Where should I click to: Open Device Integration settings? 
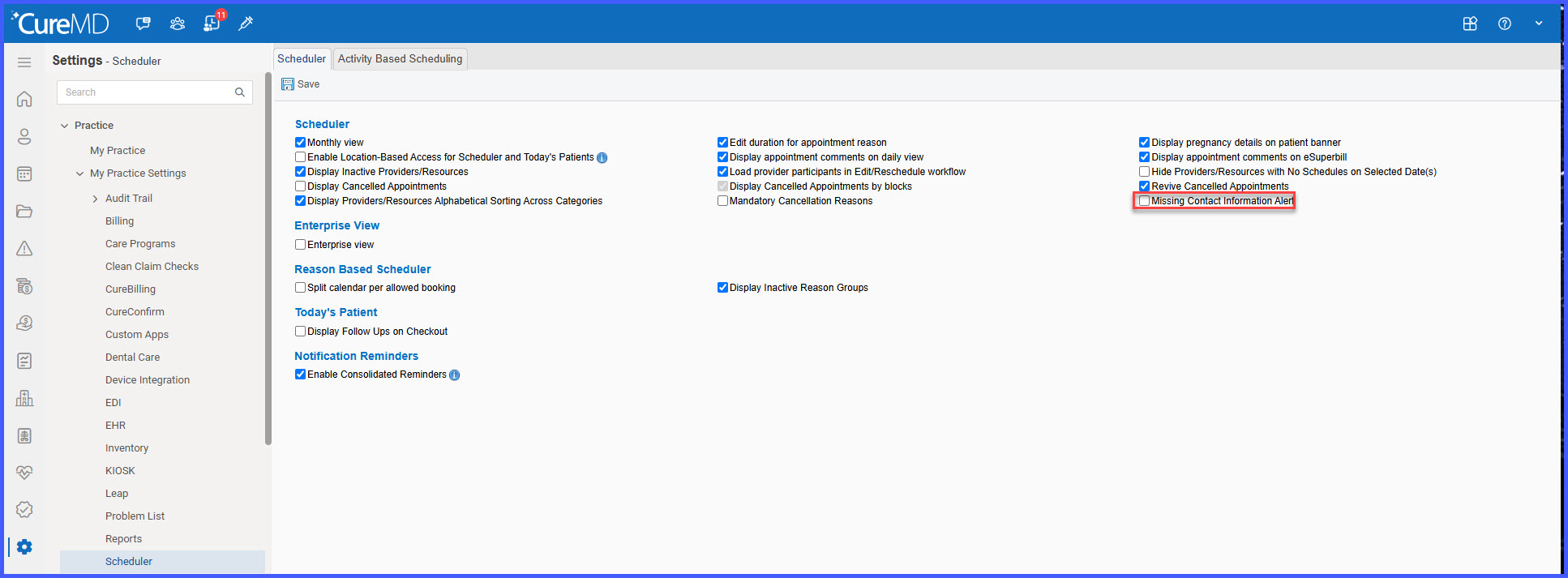[148, 380]
